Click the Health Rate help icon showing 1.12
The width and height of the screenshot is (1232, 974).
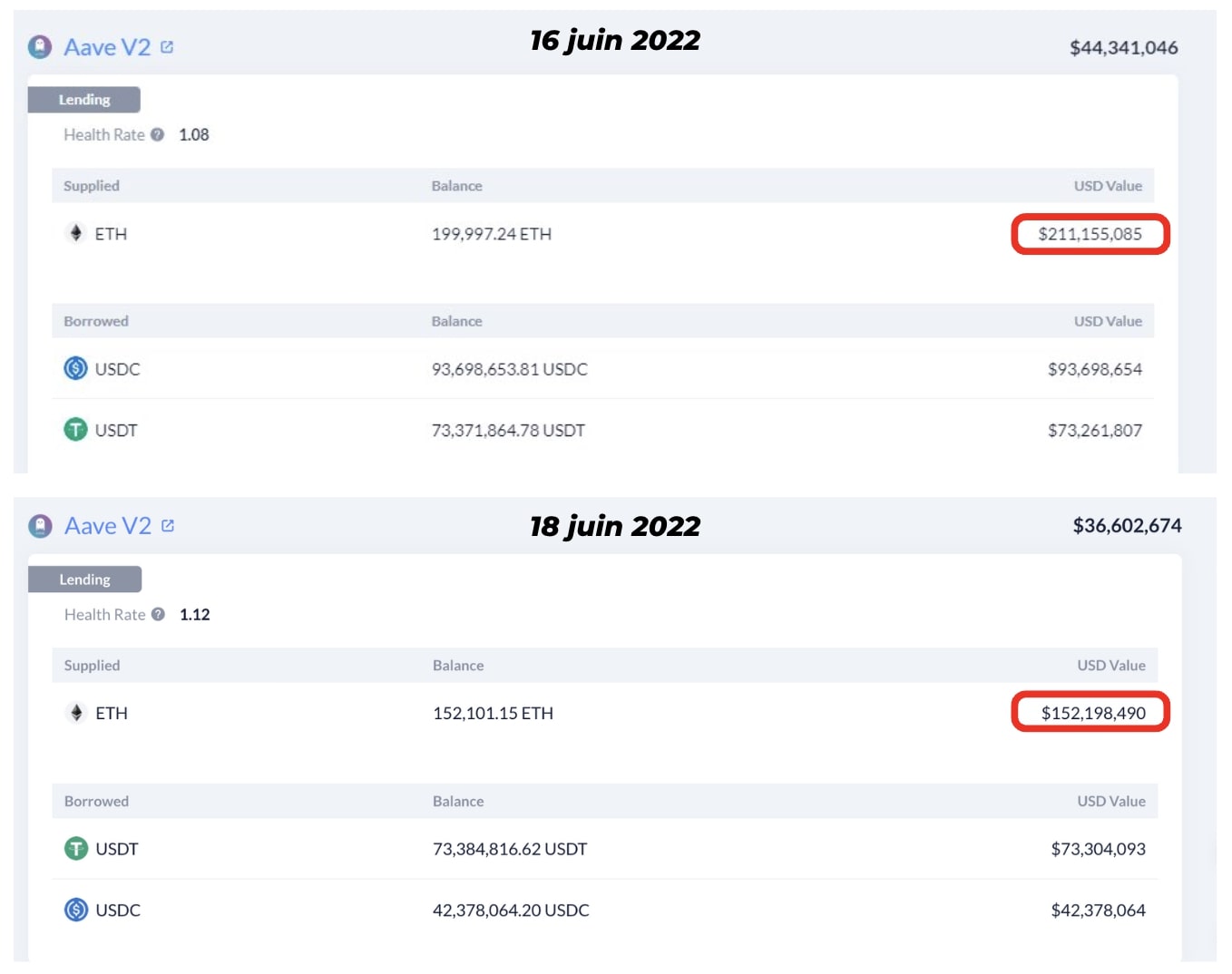[x=159, y=614]
